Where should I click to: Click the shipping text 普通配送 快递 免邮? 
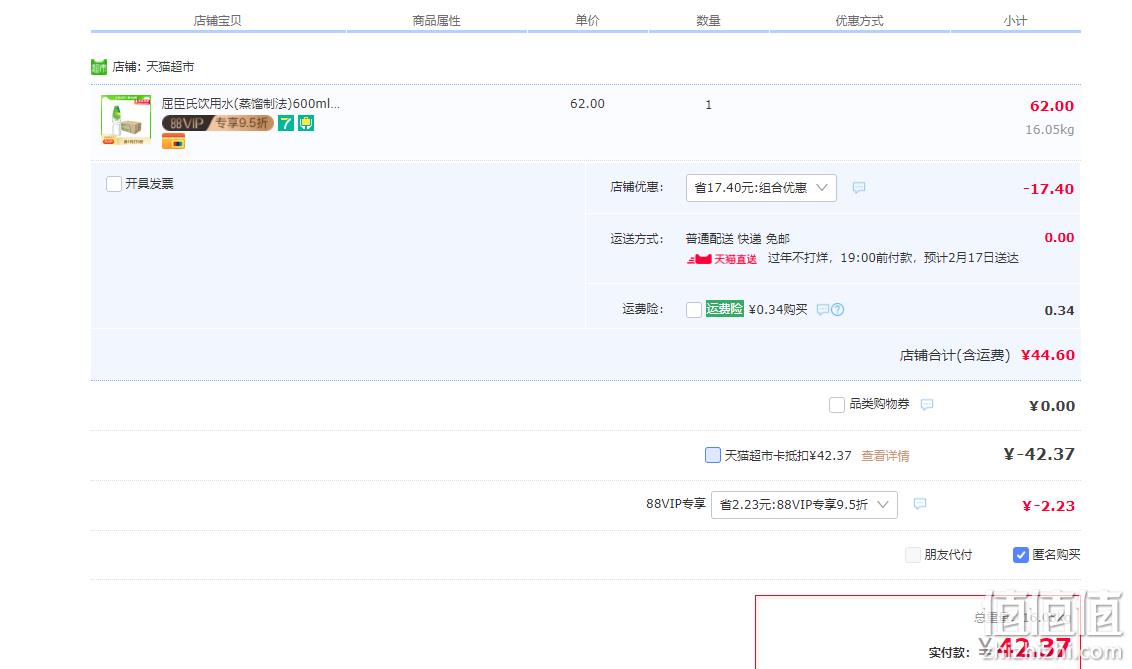coord(738,239)
